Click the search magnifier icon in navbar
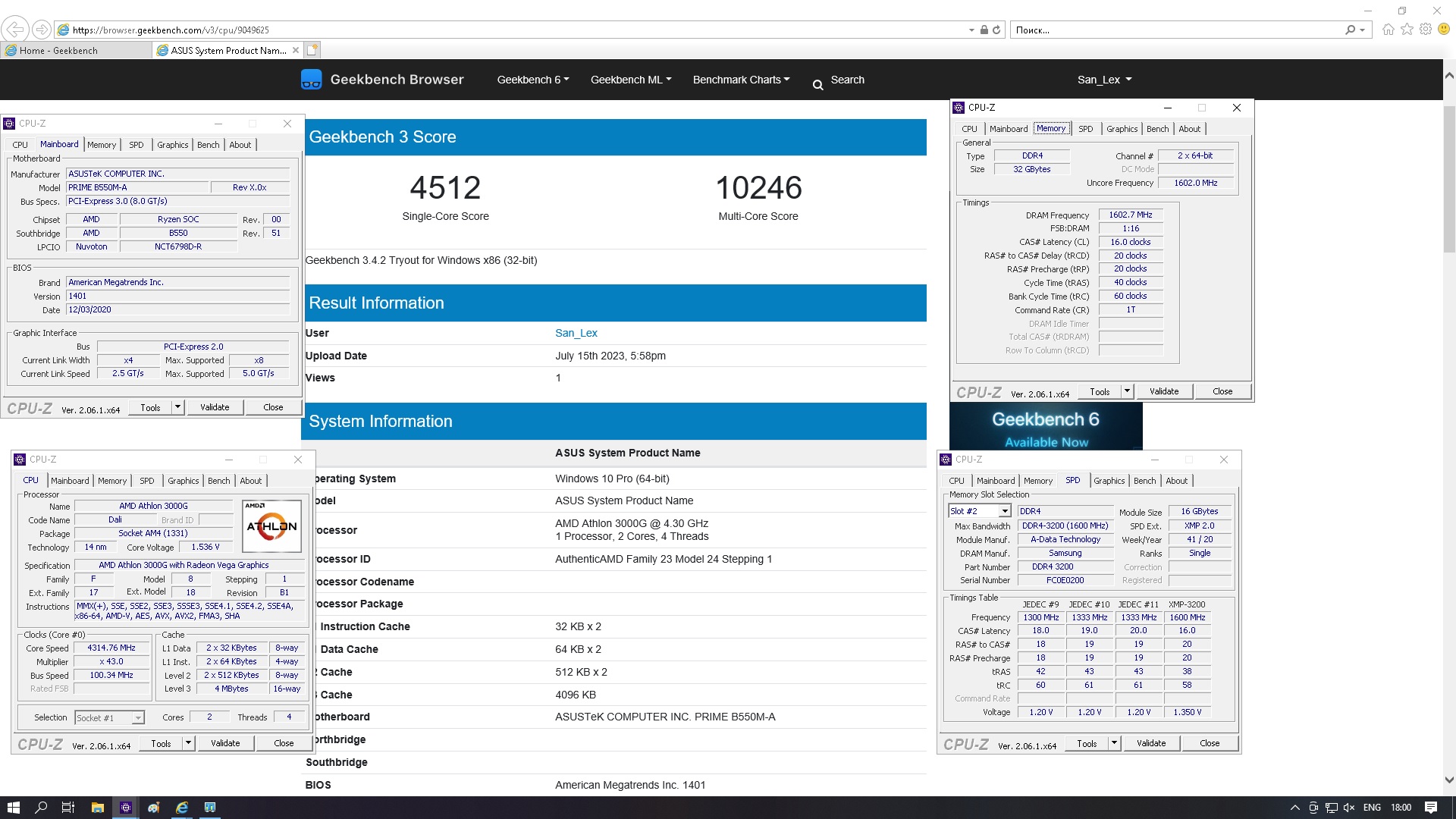The image size is (1456, 819). click(x=817, y=85)
